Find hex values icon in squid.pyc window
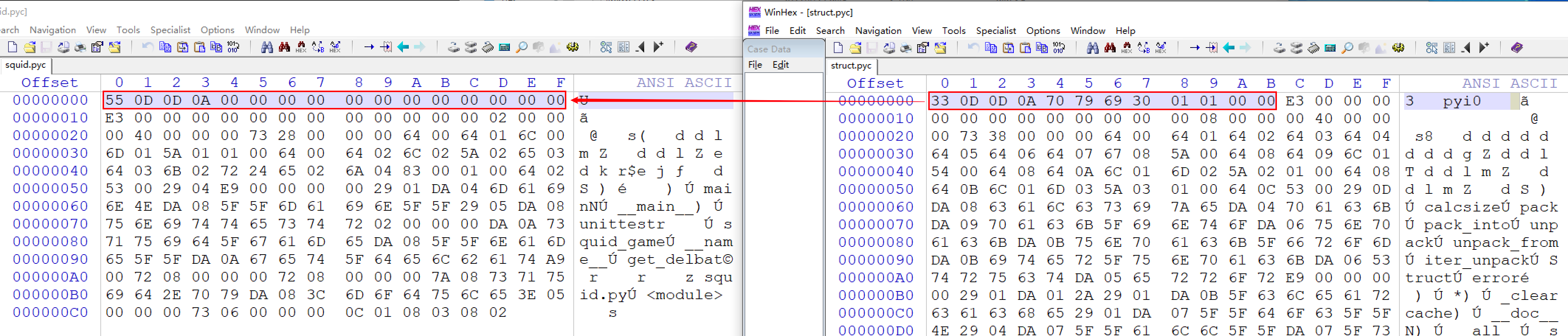Image resolution: width=1568 pixels, height=336 pixels. click(301, 47)
